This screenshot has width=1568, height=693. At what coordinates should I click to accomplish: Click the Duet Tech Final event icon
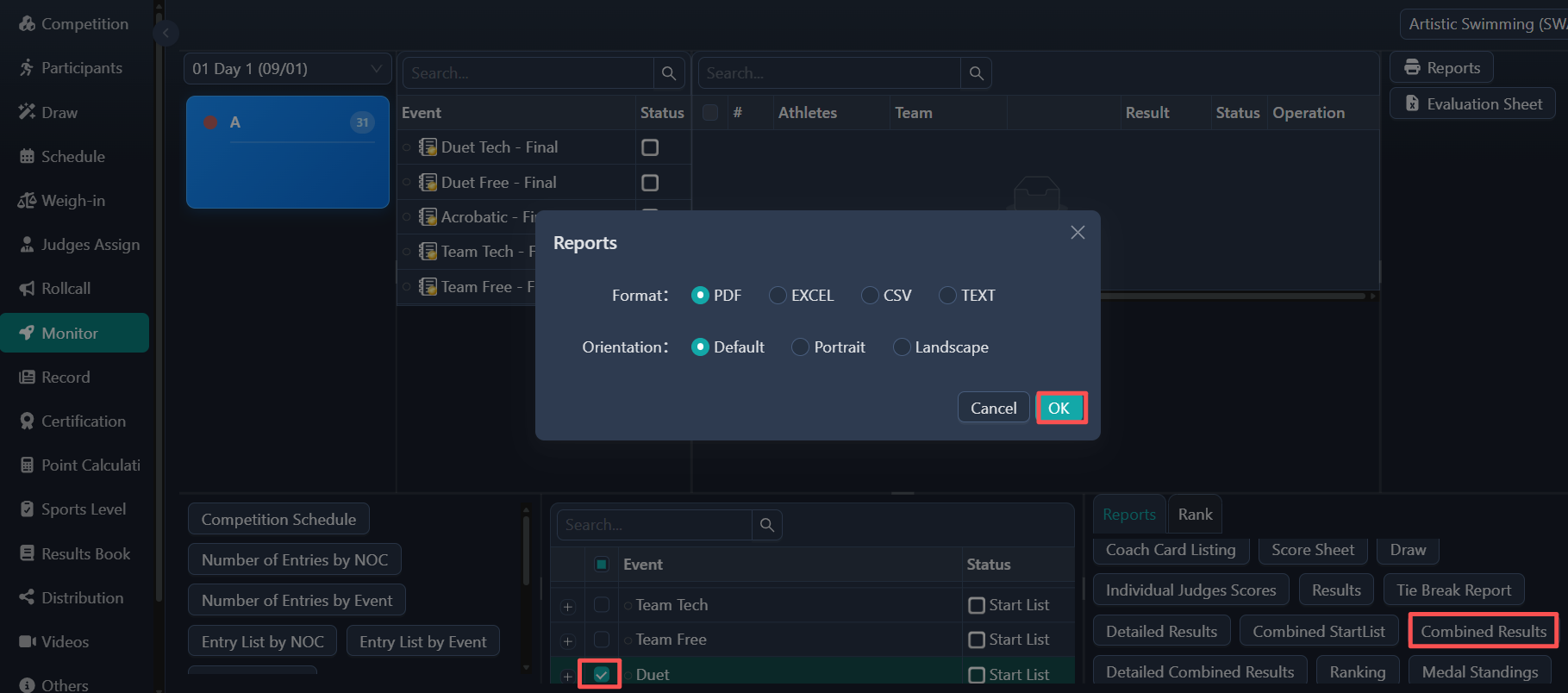(x=428, y=147)
